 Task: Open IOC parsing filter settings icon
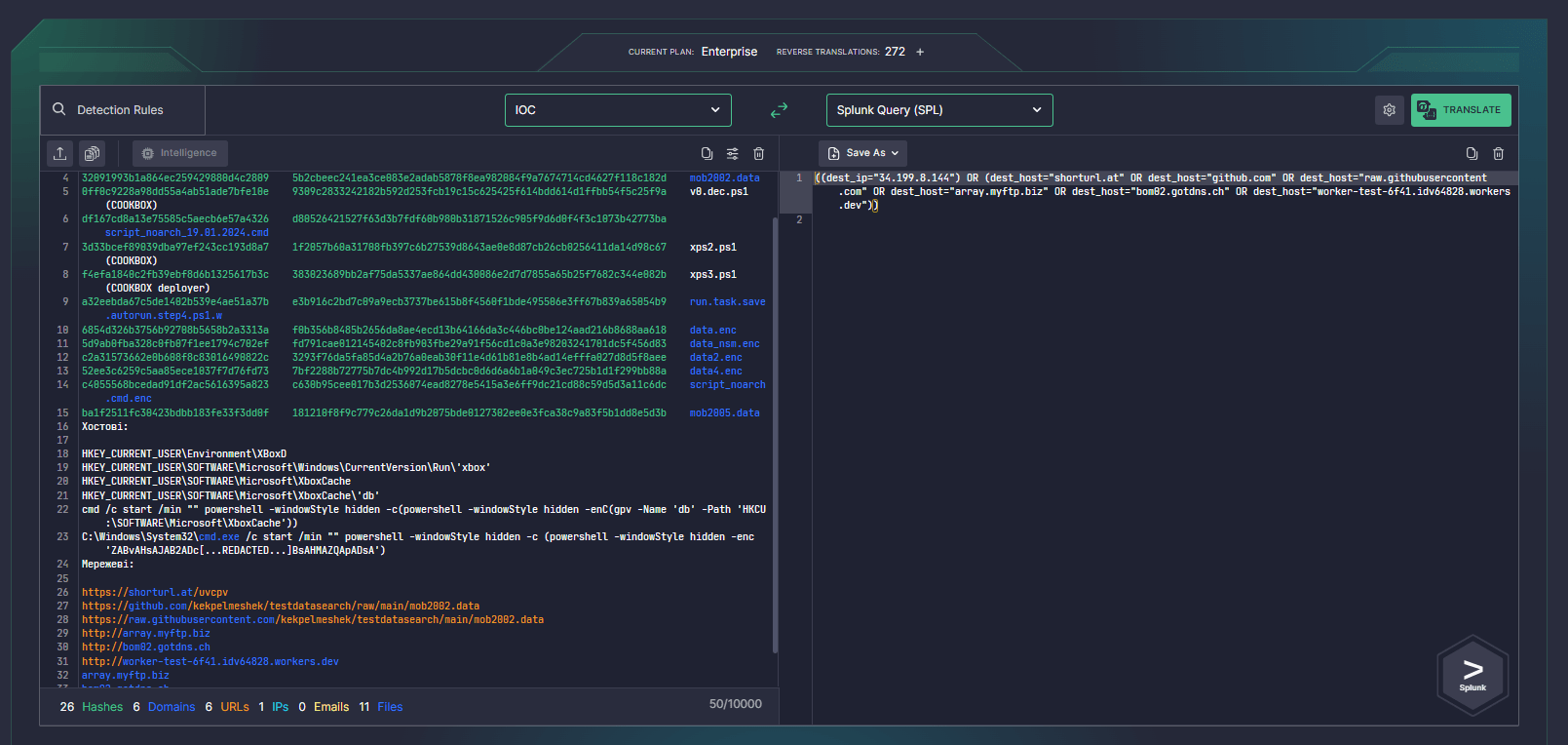733,153
